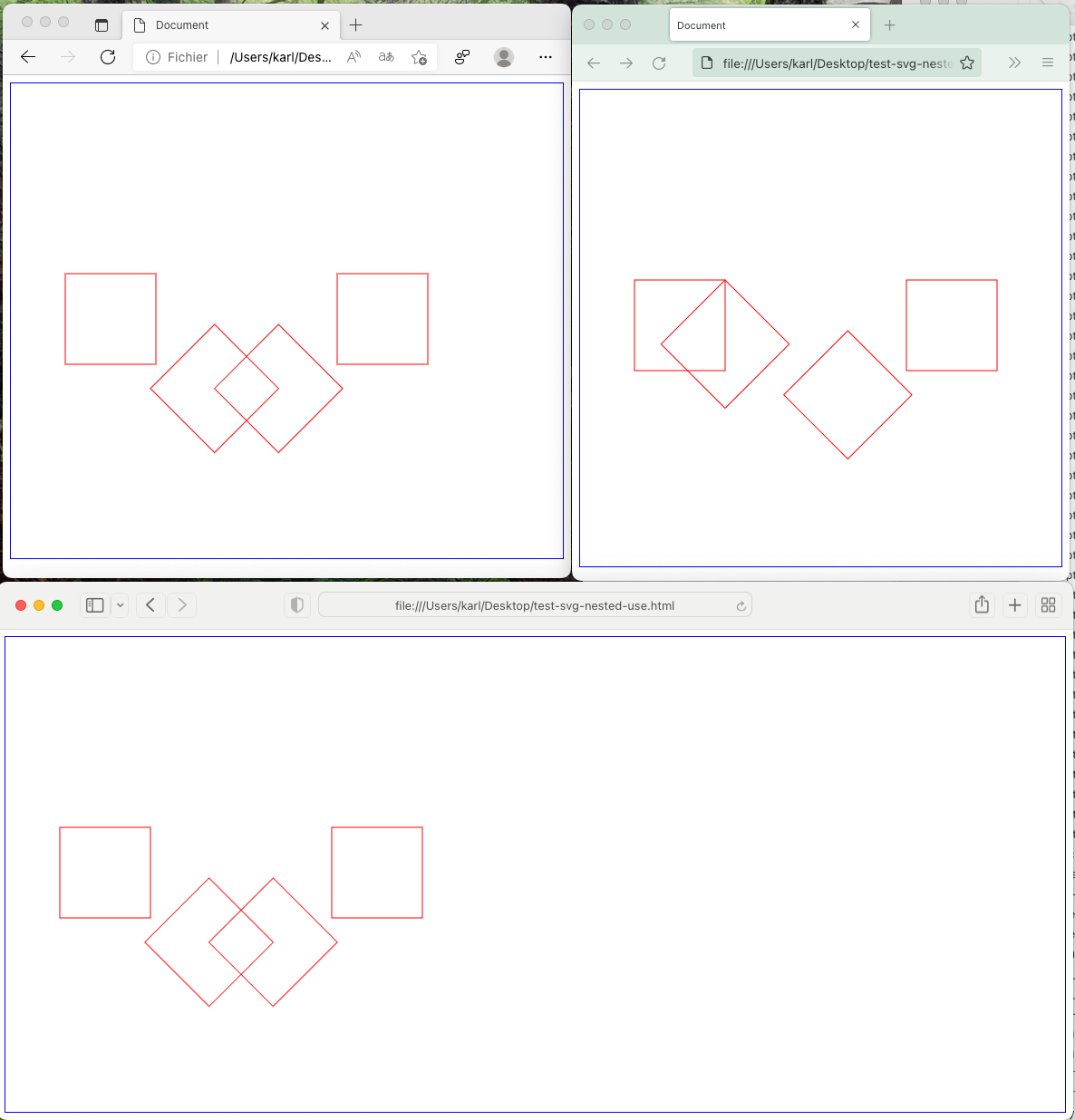Open the chevron next to Safari sidebar button
Screen dimensions: 1075x1120
pos(121,604)
